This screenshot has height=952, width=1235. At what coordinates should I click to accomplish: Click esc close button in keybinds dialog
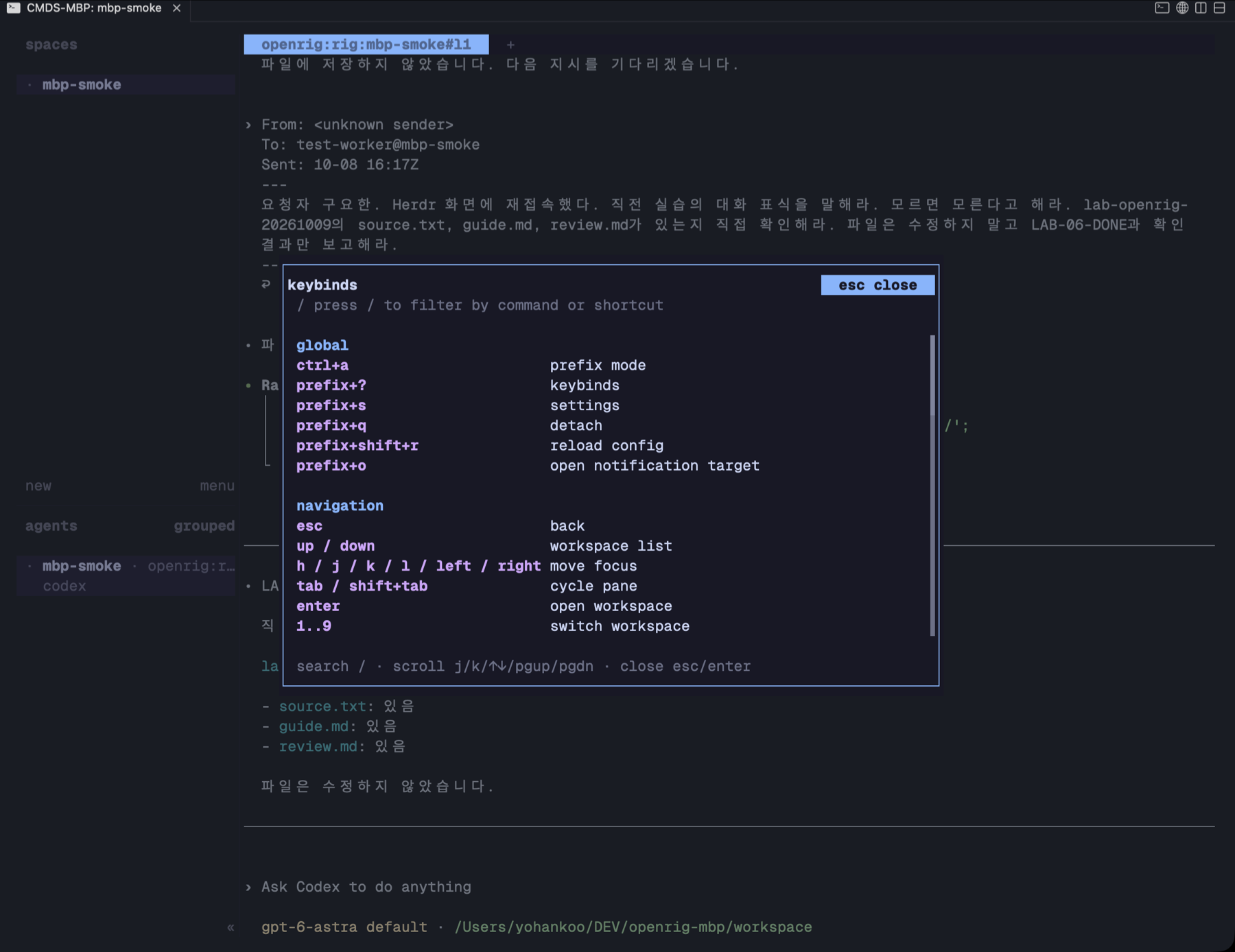coord(878,285)
